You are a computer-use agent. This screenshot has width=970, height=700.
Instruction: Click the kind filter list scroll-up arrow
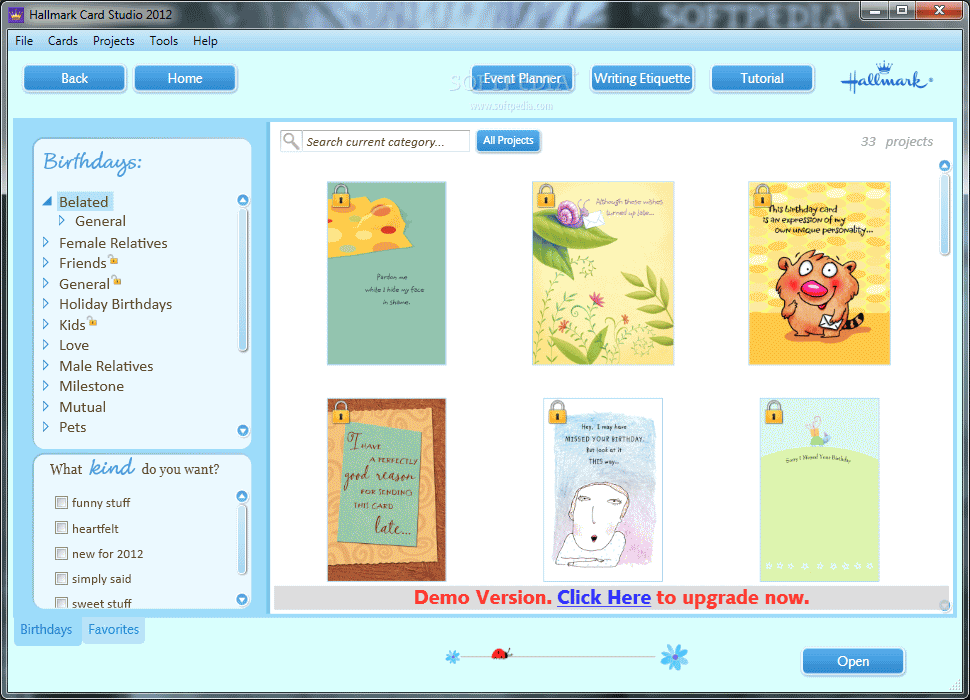tap(242, 496)
